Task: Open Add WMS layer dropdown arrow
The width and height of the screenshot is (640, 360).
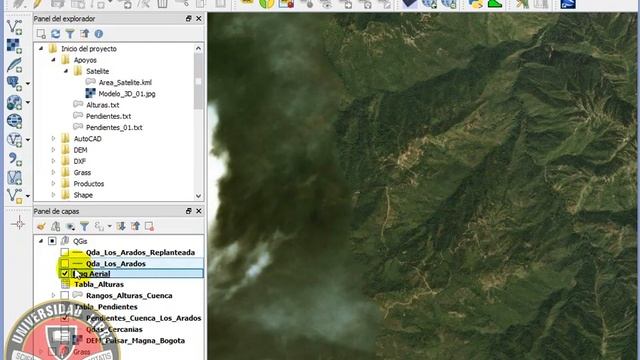Action: 28,102
